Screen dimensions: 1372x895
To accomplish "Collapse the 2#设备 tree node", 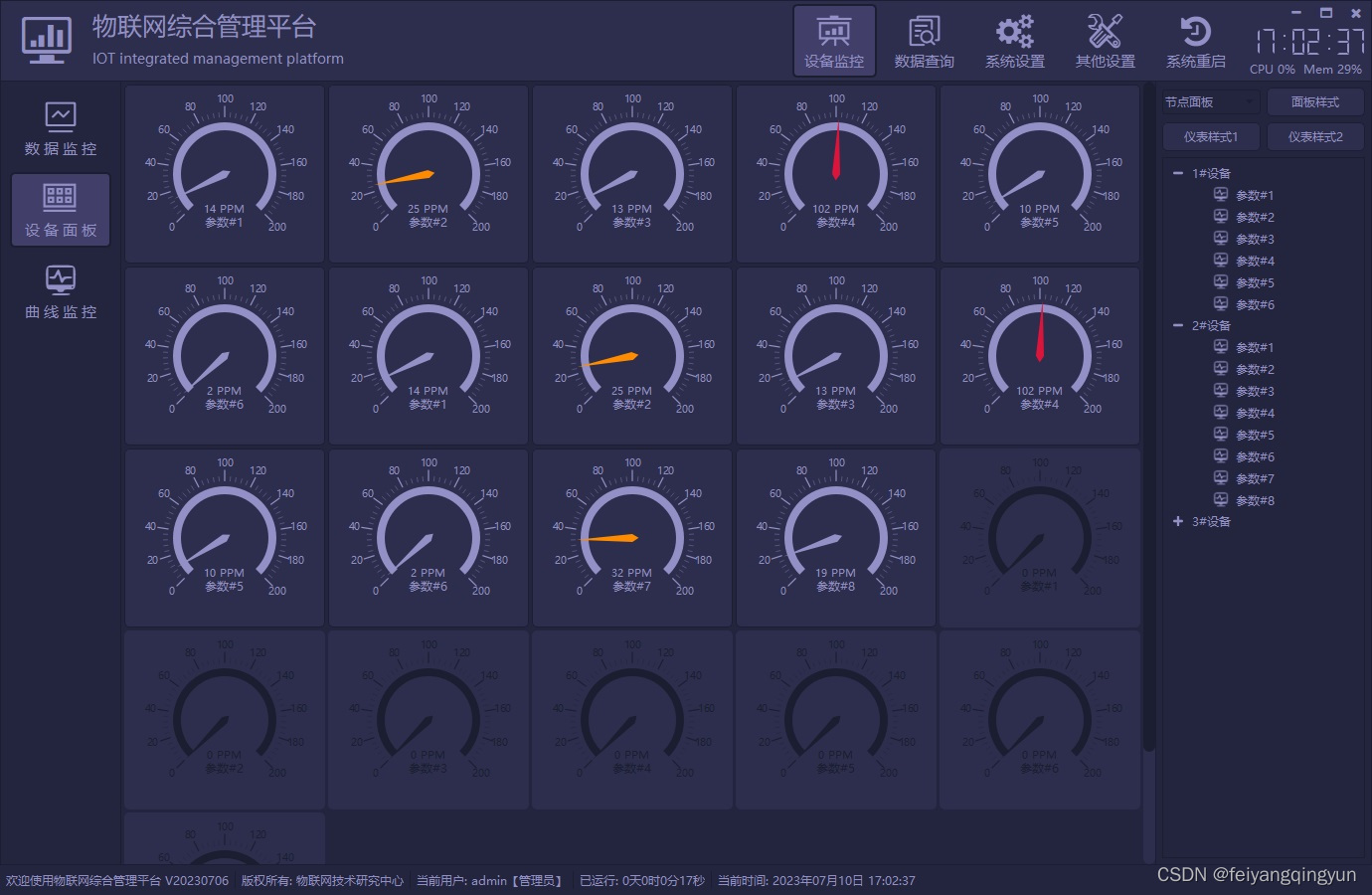I will [1178, 325].
